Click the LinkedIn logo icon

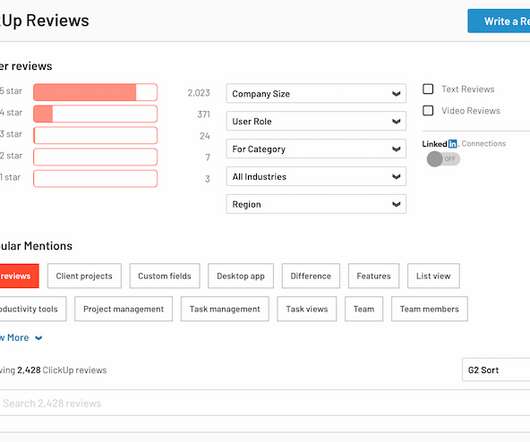453,144
